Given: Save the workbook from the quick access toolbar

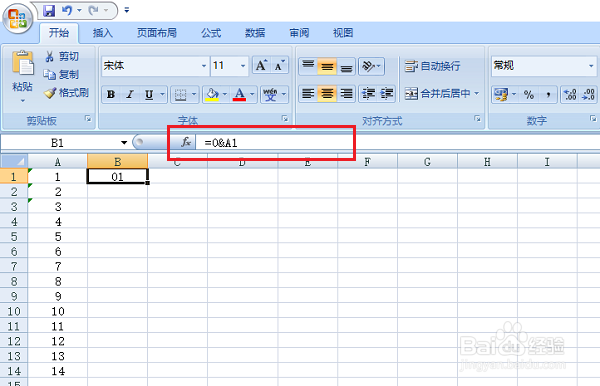Looking at the screenshot, I should [x=49, y=10].
